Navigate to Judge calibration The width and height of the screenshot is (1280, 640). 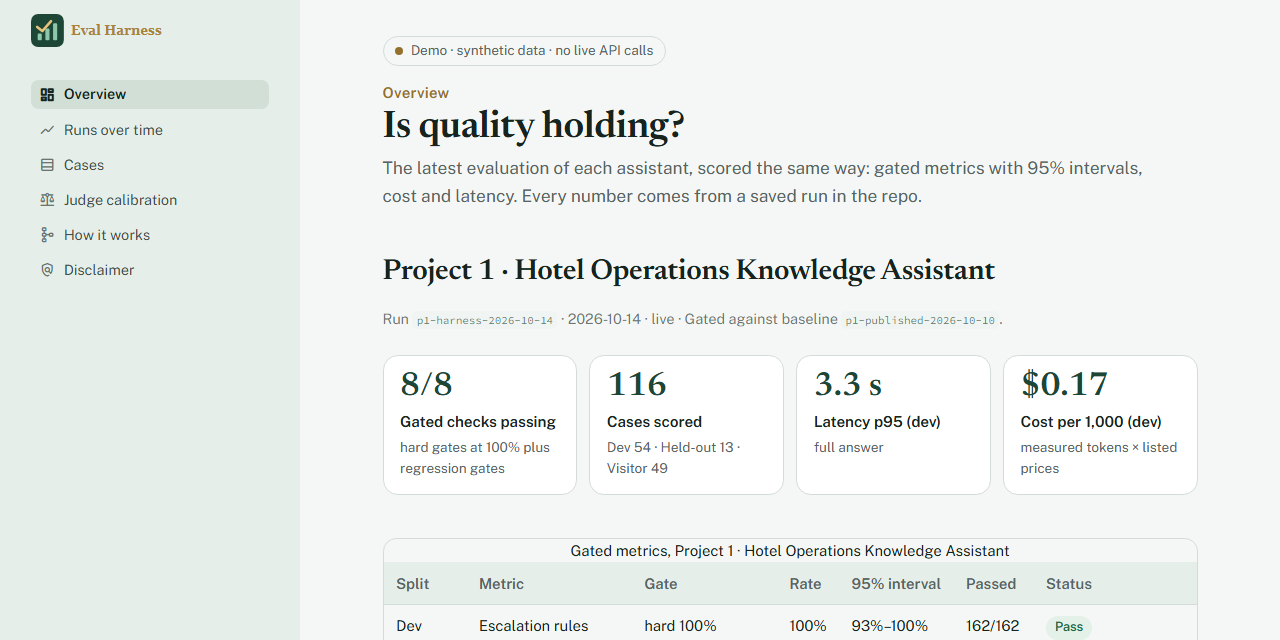pyautogui.click(x=150, y=200)
